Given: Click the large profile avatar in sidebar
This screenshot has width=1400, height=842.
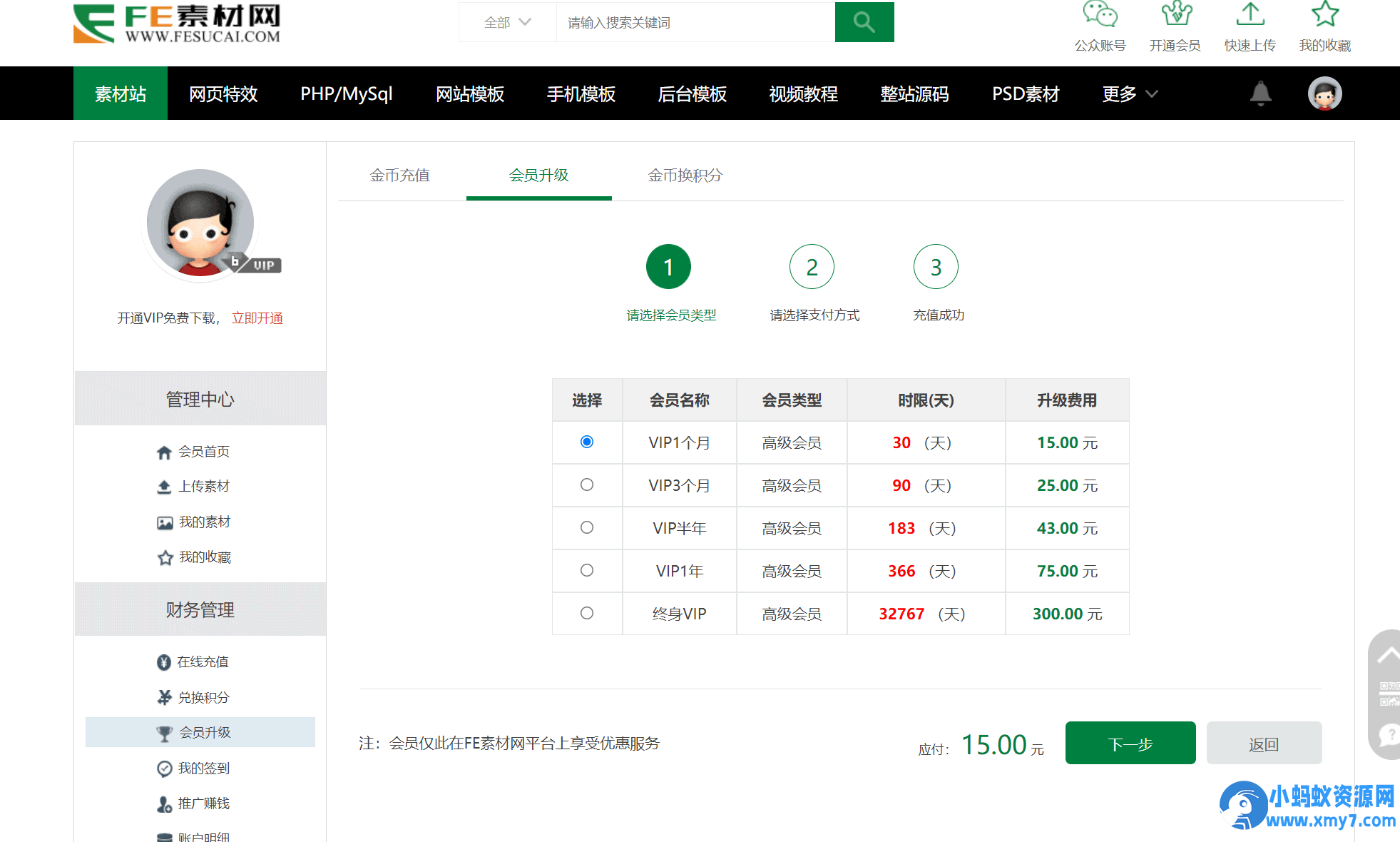Looking at the screenshot, I should tap(200, 223).
